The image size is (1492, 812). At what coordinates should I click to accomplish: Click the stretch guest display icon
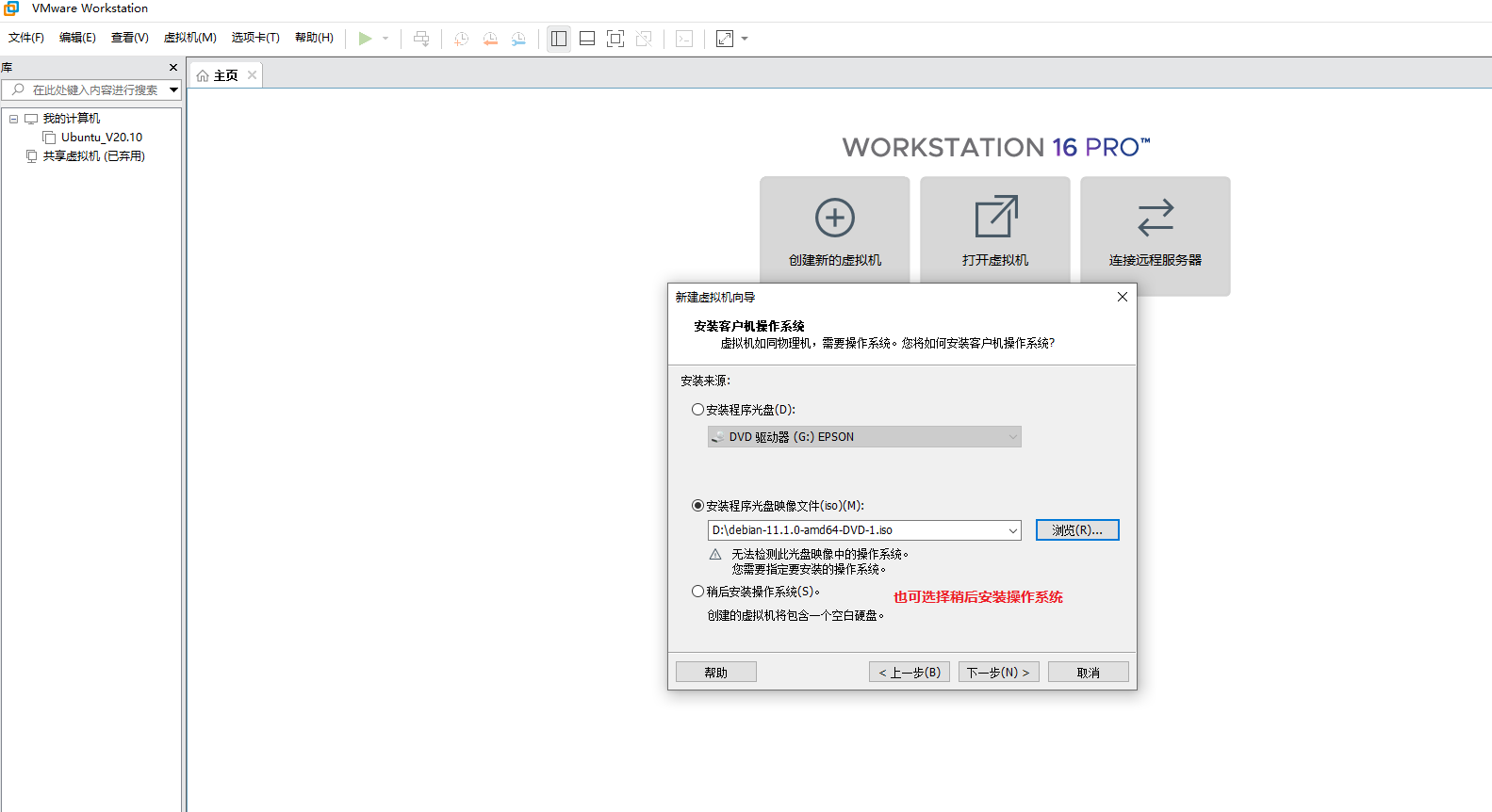point(725,39)
